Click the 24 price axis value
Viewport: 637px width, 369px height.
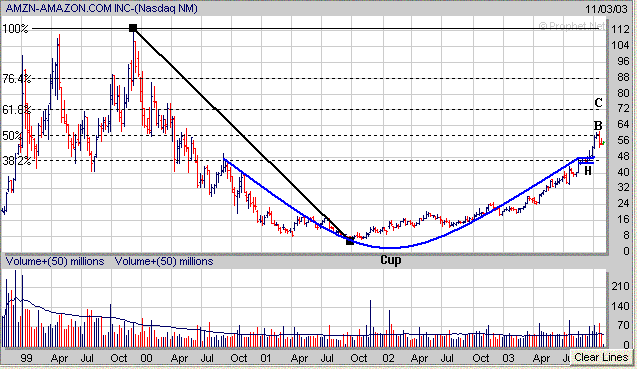(623, 204)
